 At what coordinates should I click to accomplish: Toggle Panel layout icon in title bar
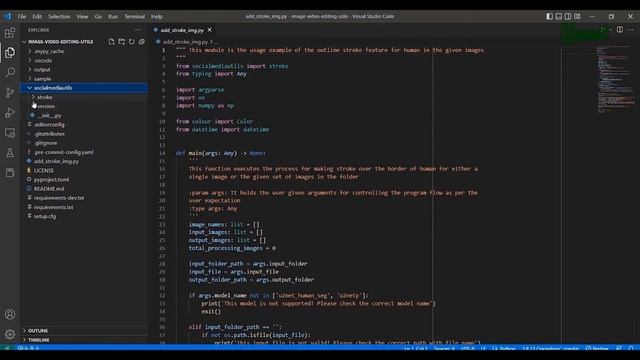coord(559,16)
